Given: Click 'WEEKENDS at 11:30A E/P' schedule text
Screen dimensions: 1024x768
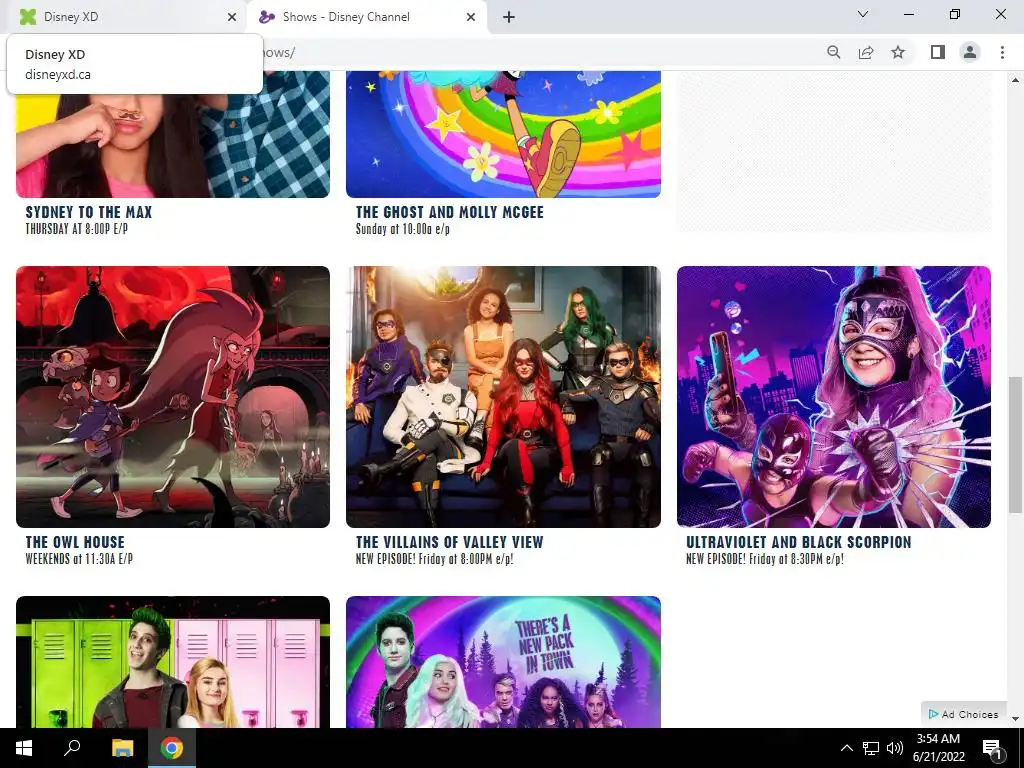Looking at the screenshot, I should pos(79,559).
